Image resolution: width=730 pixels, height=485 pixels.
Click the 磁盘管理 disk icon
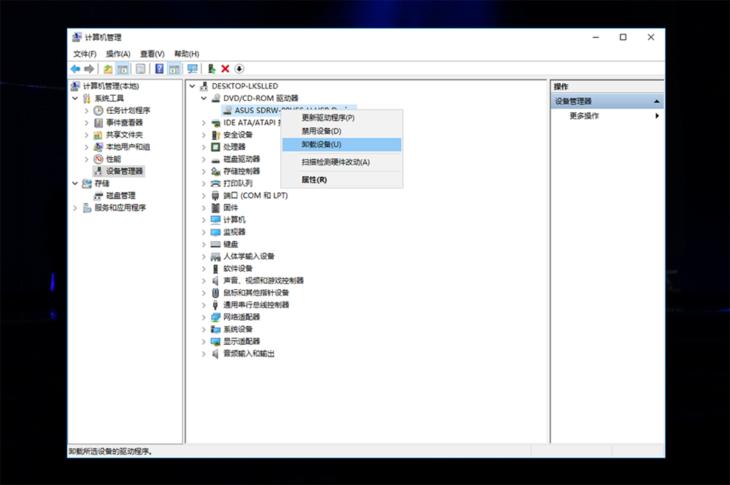tap(98, 195)
